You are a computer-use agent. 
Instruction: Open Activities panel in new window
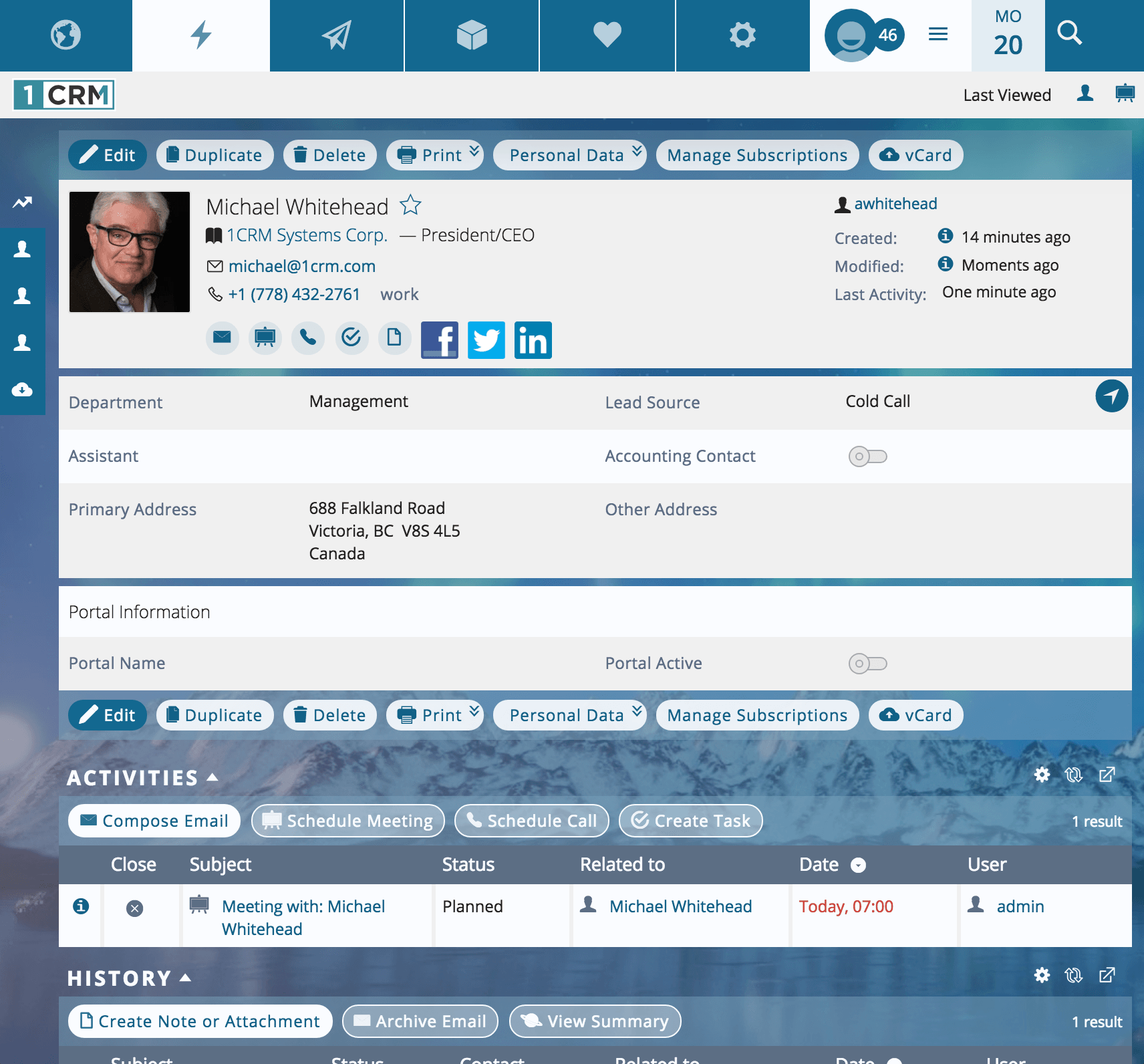click(x=1107, y=775)
